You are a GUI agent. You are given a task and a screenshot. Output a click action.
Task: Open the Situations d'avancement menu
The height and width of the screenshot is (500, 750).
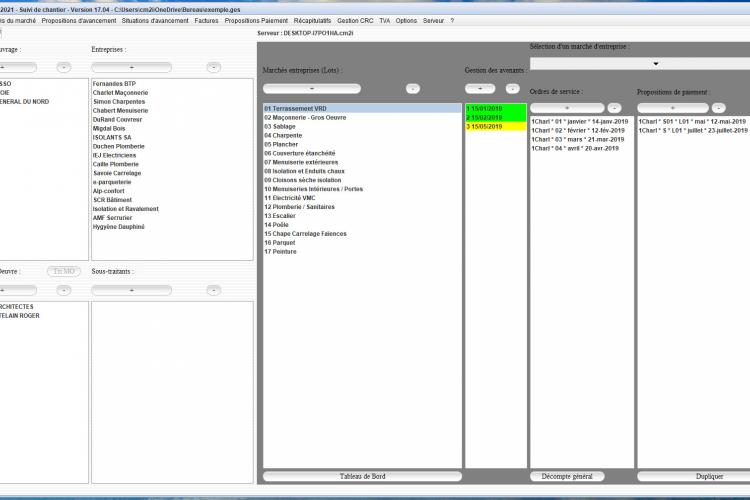point(155,21)
